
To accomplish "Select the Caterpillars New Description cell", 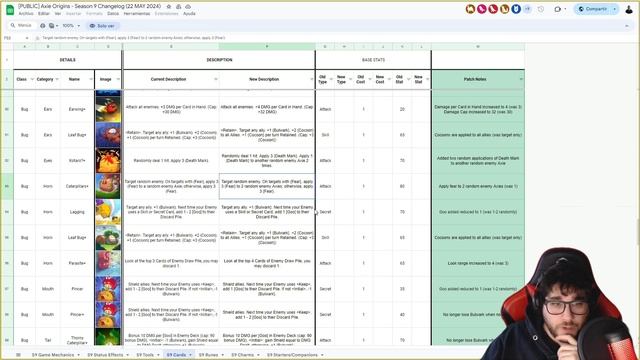I will (267, 186).
